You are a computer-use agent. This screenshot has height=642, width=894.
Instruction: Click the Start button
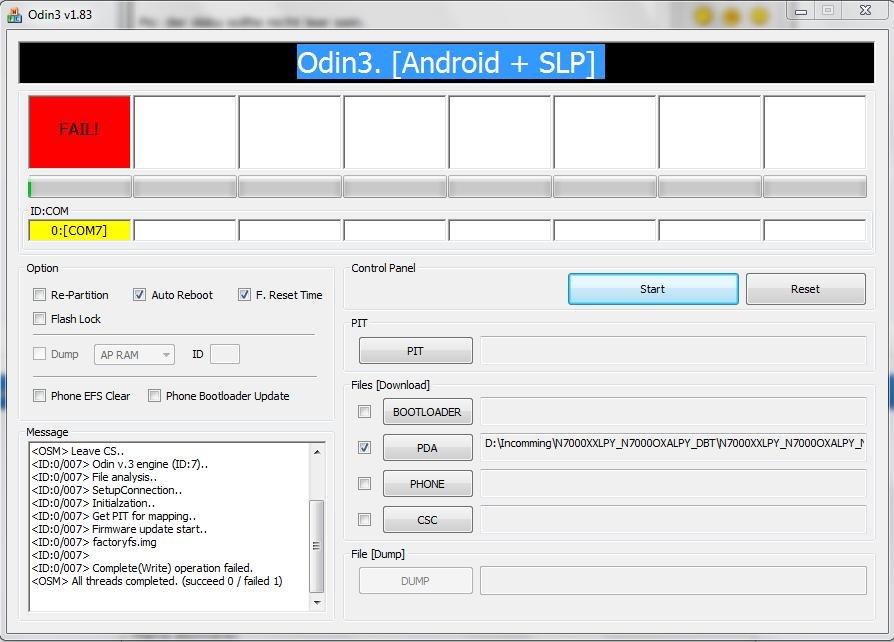click(653, 289)
